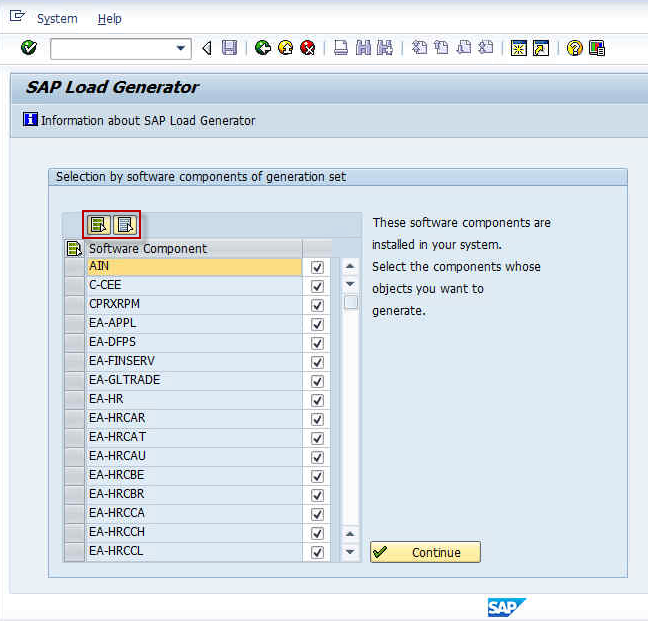Click the Select All icon above table
This screenshot has height=621, width=648.
[99, 225]
